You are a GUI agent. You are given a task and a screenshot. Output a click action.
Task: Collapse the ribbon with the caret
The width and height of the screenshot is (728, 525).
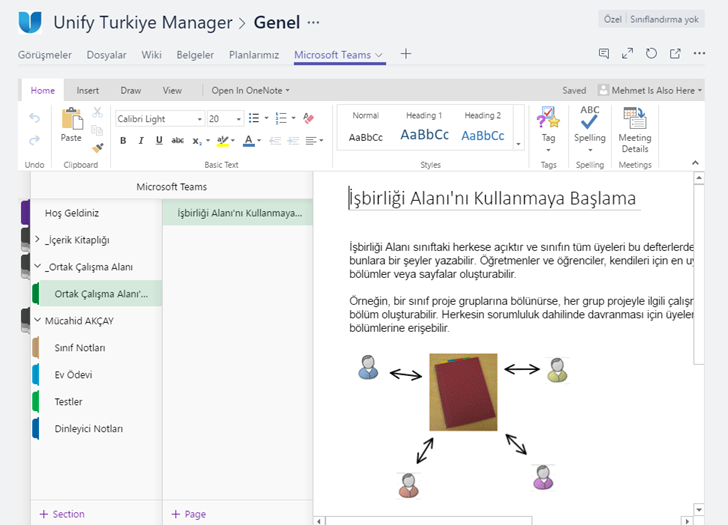[x=695, y=162]
